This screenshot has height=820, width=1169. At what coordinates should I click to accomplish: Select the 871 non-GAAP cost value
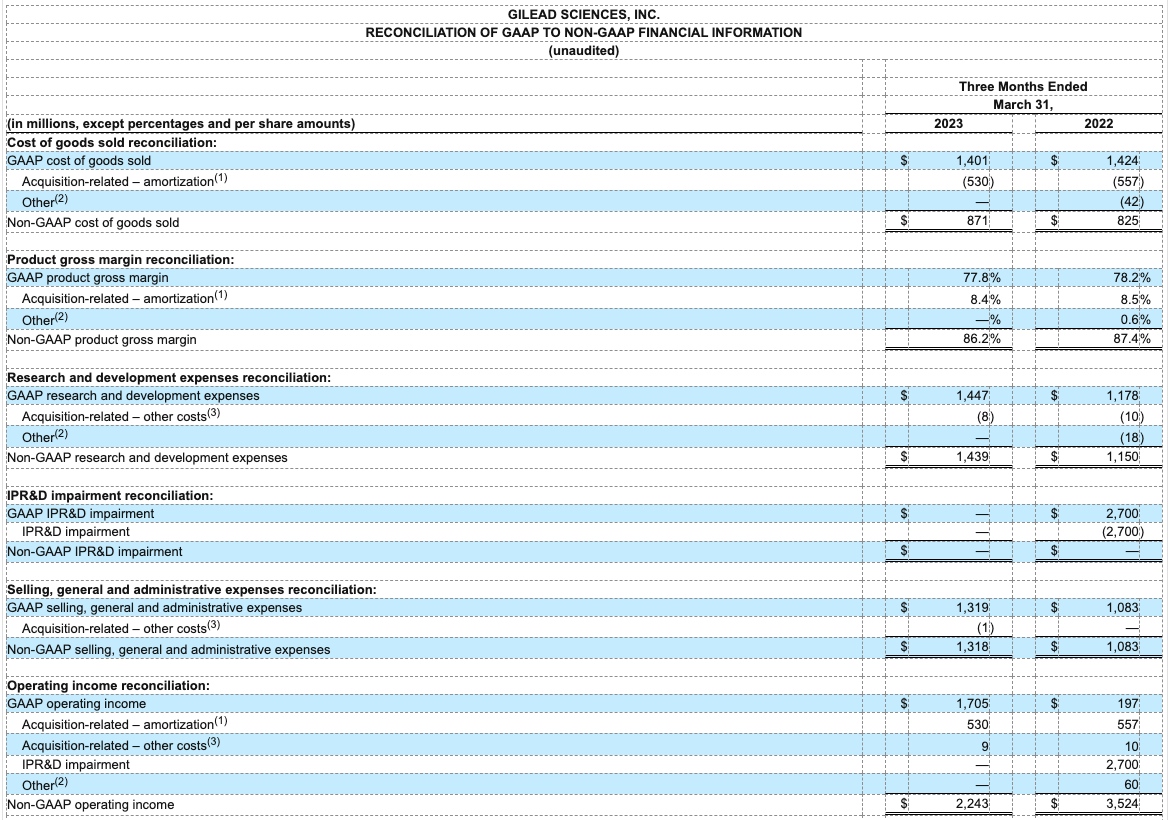click(977, 221)
